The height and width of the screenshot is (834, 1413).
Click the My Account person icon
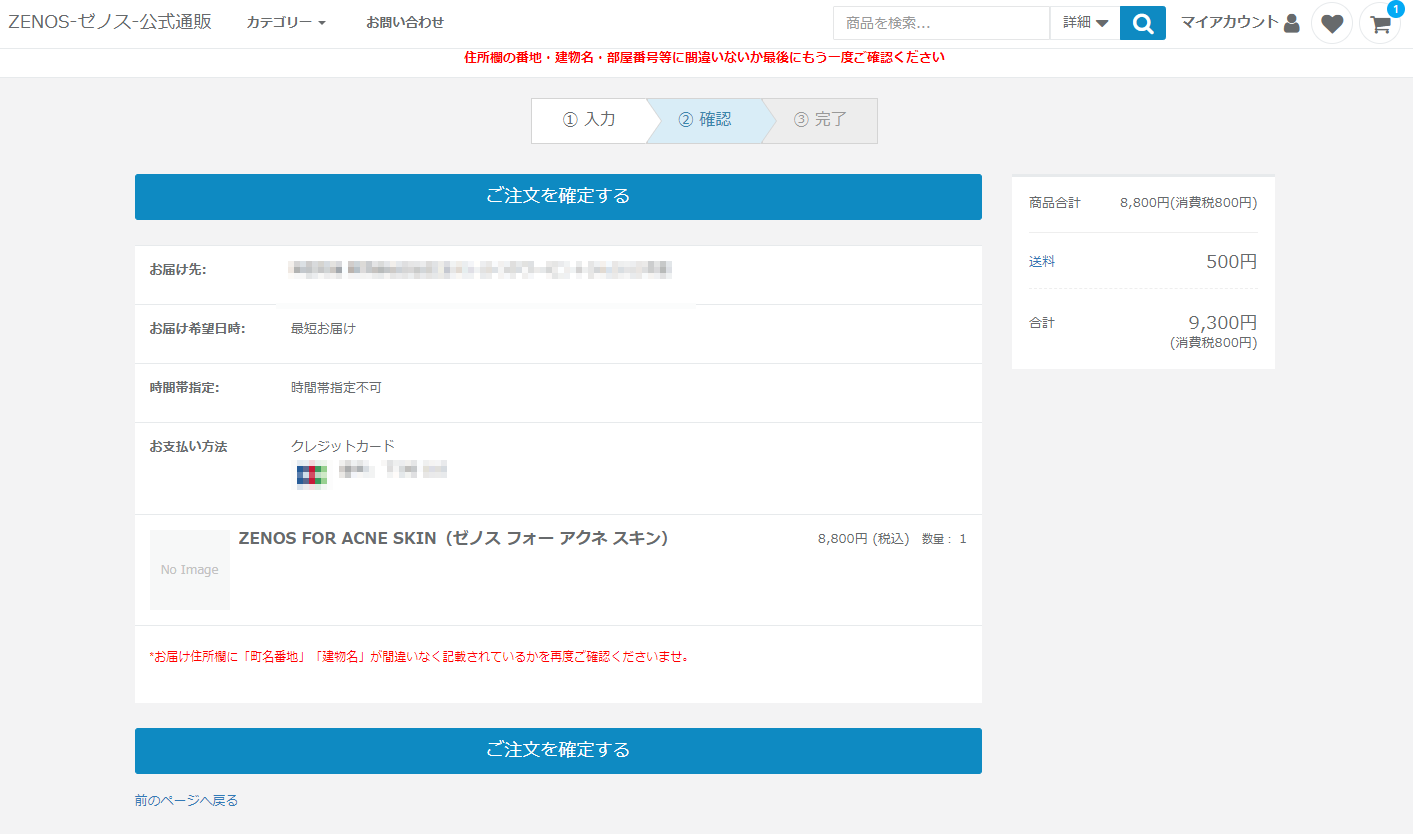click(1291, 23)
